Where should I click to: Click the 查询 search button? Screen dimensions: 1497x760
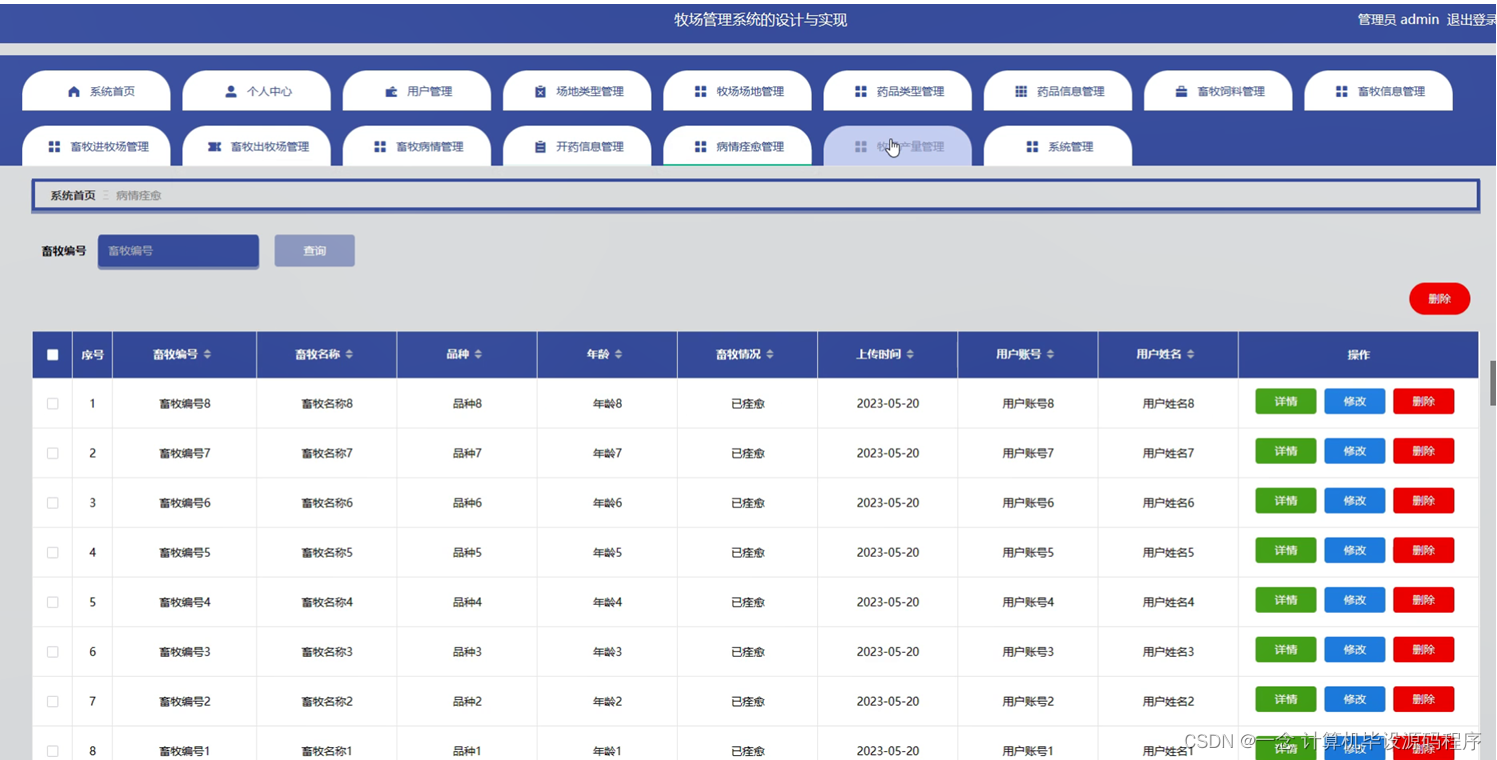tap(314, 251)
